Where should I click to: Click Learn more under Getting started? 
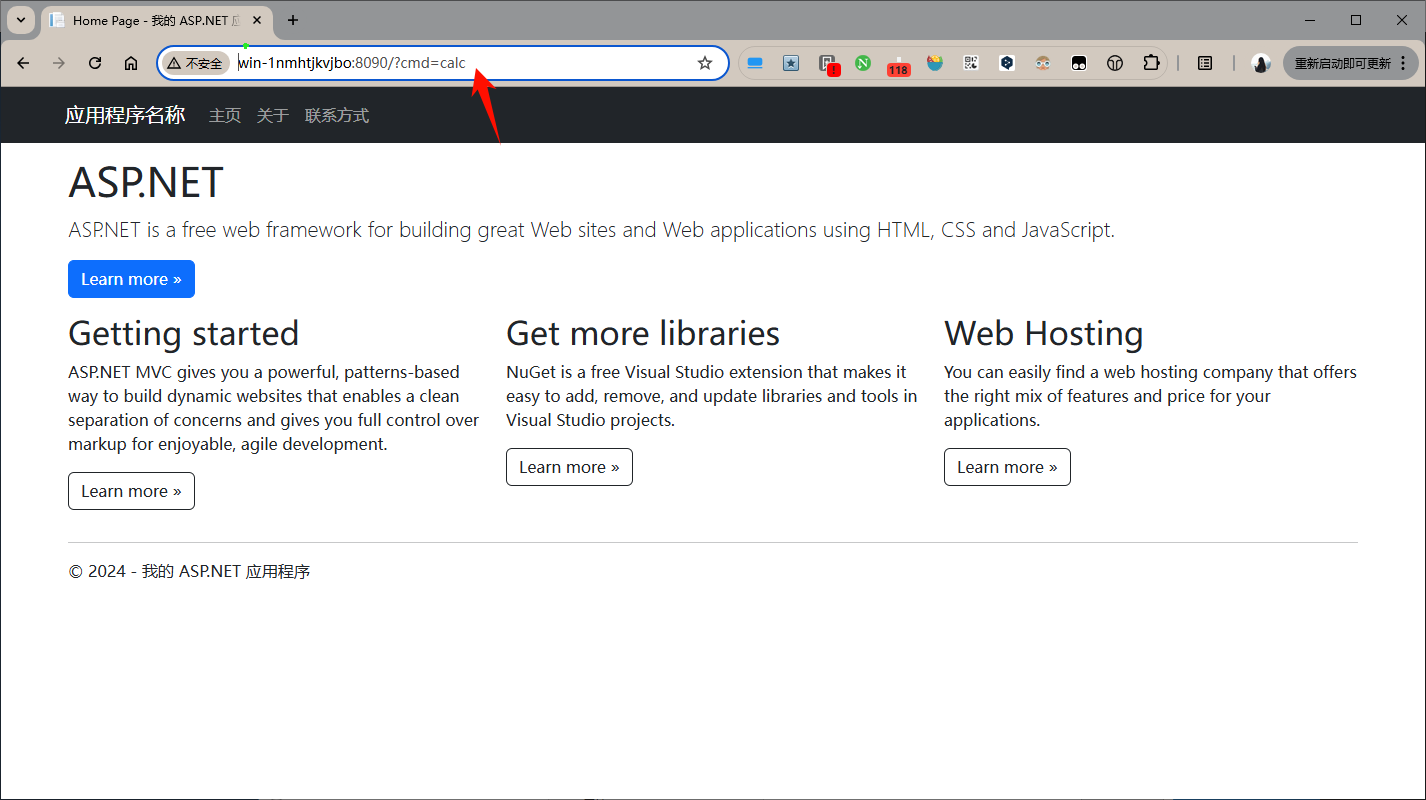click(131, 491)
